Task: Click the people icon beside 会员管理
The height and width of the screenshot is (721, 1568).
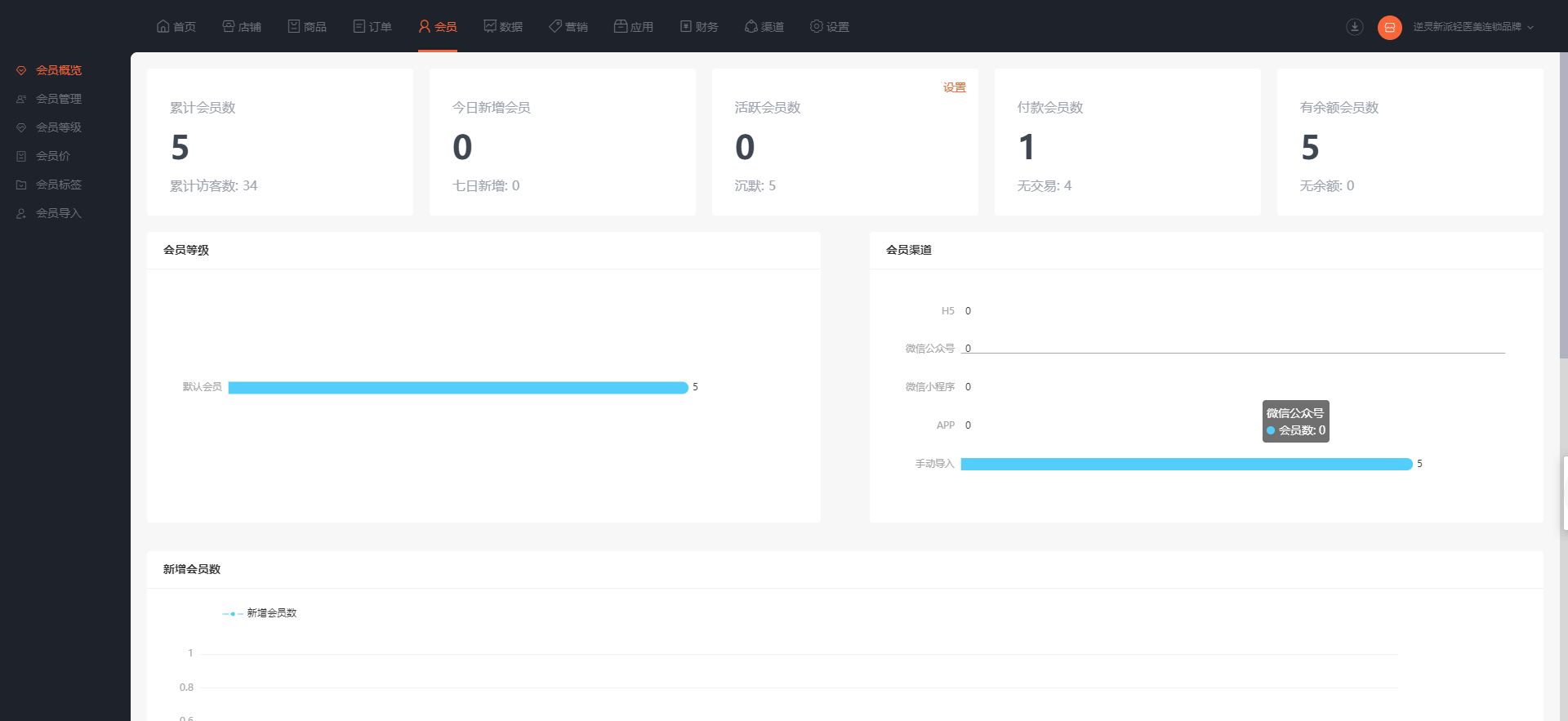Action: coord(21,99)
